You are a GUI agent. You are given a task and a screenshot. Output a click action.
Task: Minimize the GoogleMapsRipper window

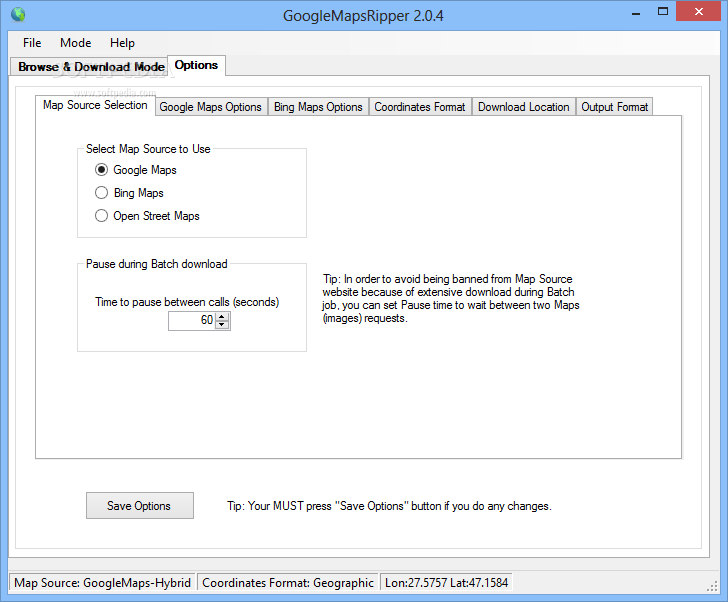(636, 12)
